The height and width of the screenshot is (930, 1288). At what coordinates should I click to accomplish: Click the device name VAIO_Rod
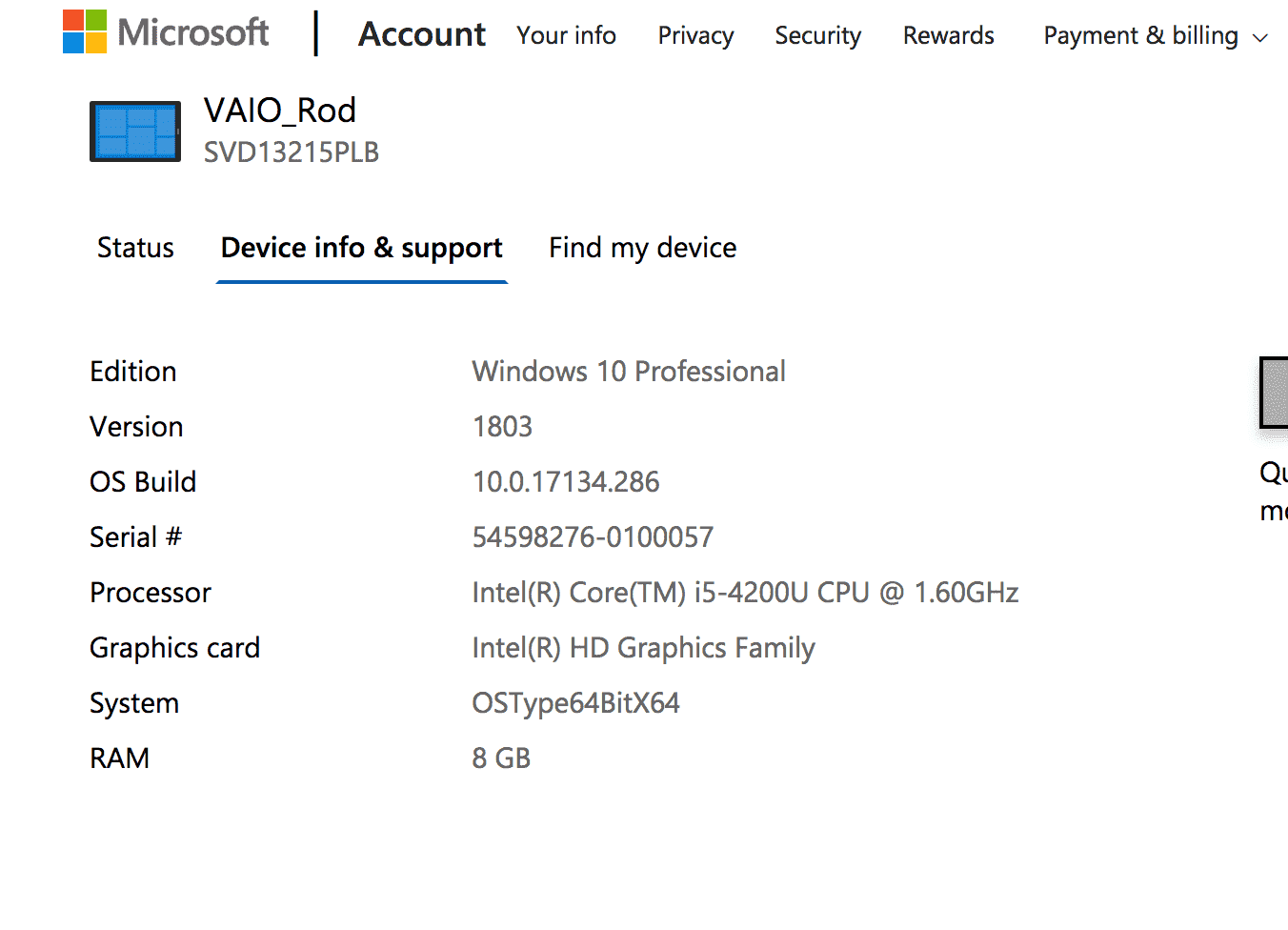[x=280, y=111]
